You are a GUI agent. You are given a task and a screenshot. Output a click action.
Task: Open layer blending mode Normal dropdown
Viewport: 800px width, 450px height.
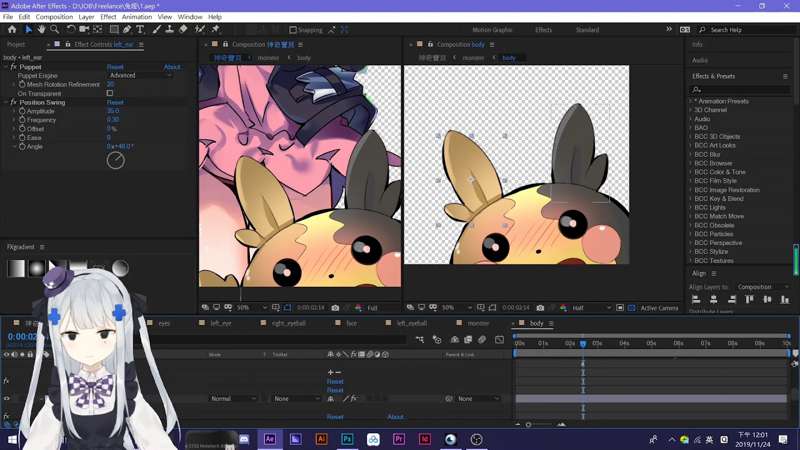pyautogui.click(x=232, y=398)
